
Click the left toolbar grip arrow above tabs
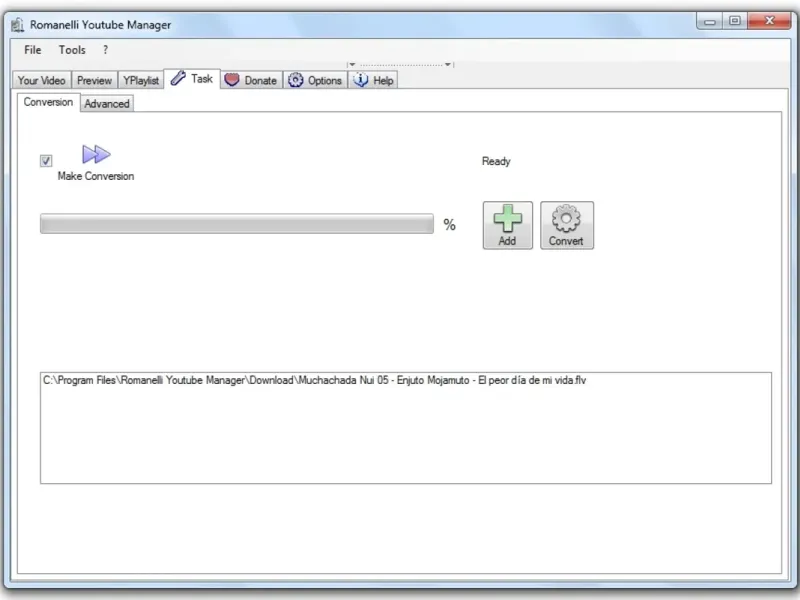[351, 64]
